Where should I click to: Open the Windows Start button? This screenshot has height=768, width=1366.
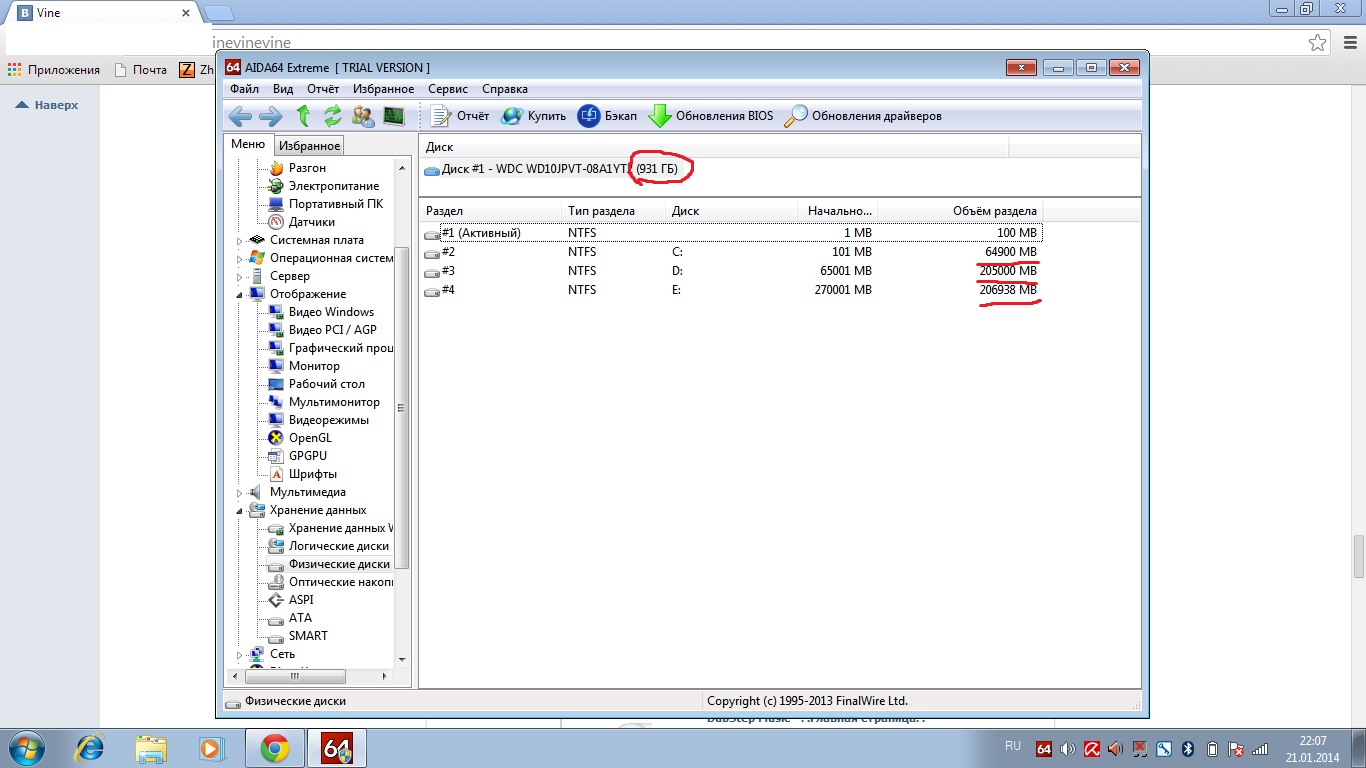[x=25, y=748]
